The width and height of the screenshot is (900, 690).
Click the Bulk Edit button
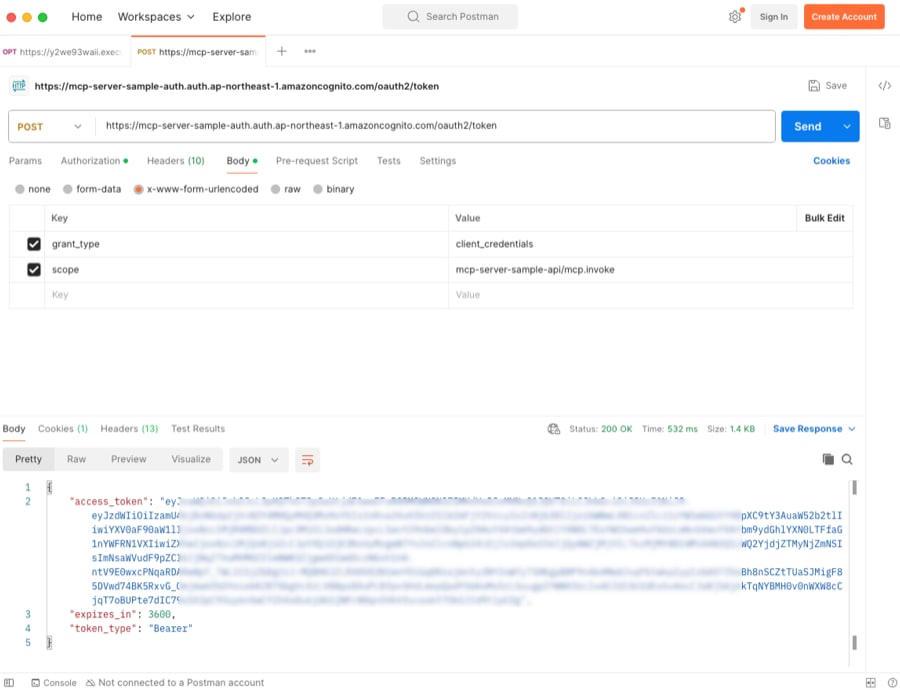point(824,218)
